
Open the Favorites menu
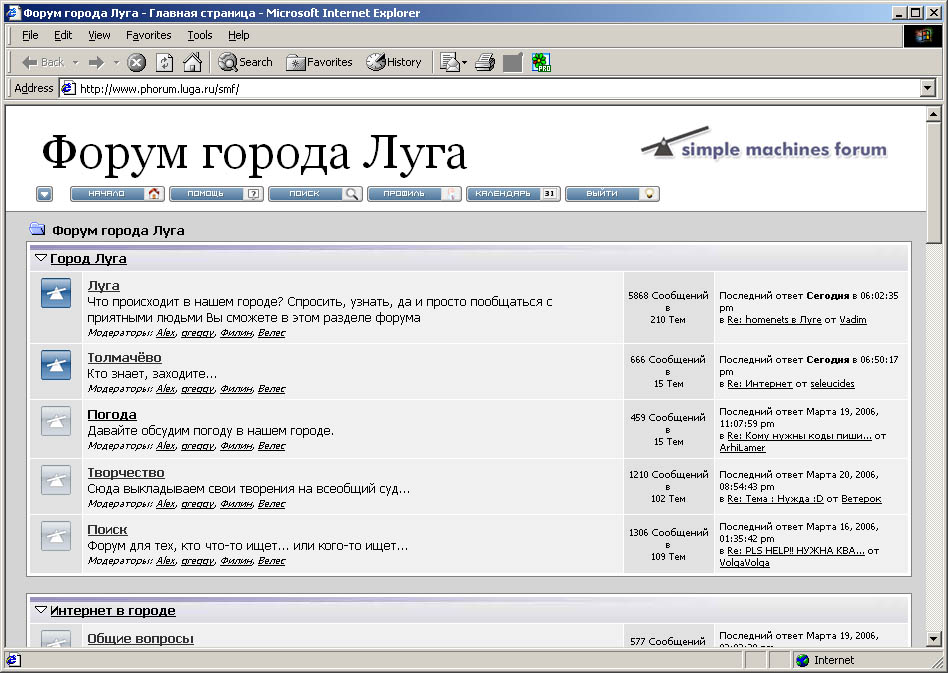148,35
